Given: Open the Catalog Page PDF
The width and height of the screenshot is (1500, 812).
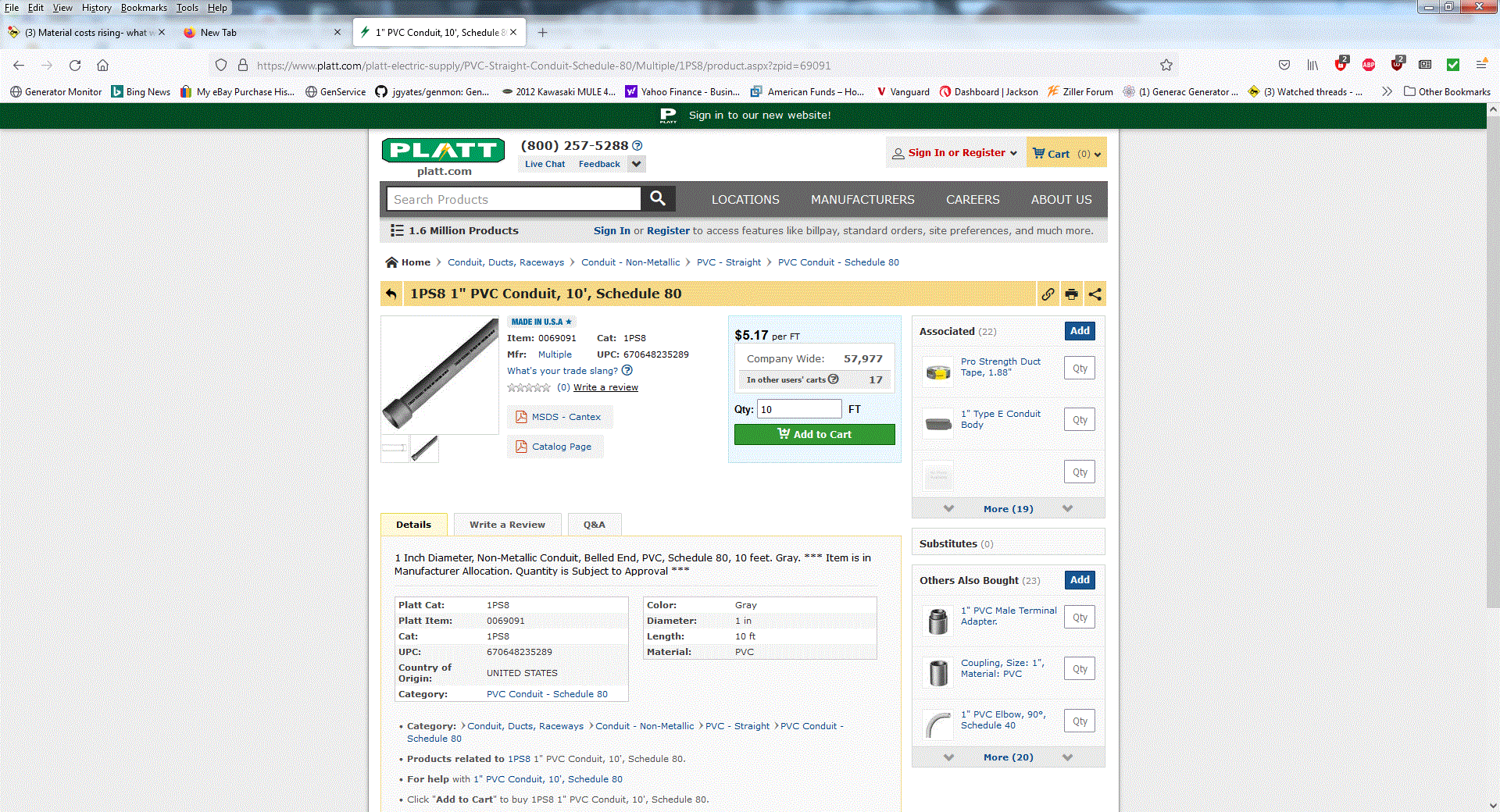Looking at the screenshot, I should [x=554, y=447].
